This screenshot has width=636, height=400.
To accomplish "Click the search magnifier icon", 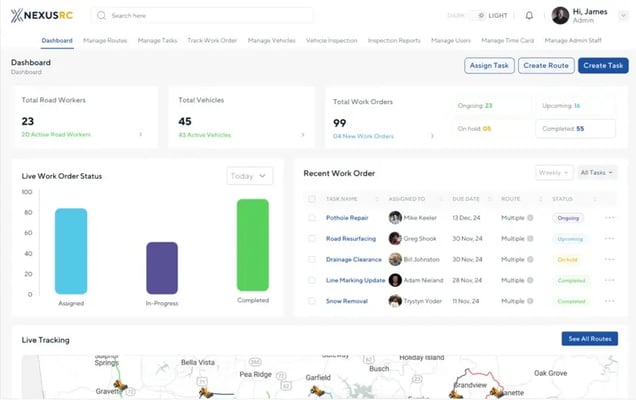I will coord(102,16).
